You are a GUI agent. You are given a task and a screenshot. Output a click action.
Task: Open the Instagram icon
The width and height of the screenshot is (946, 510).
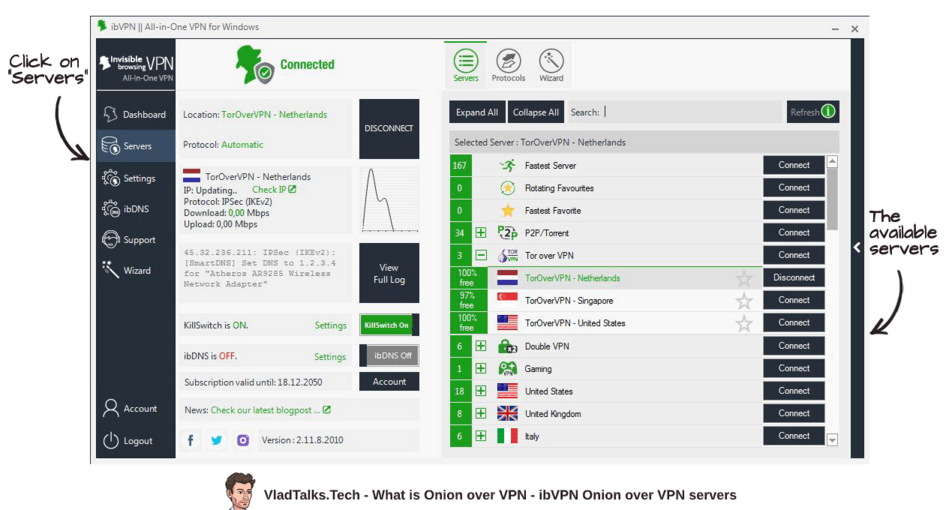(243, 440)
